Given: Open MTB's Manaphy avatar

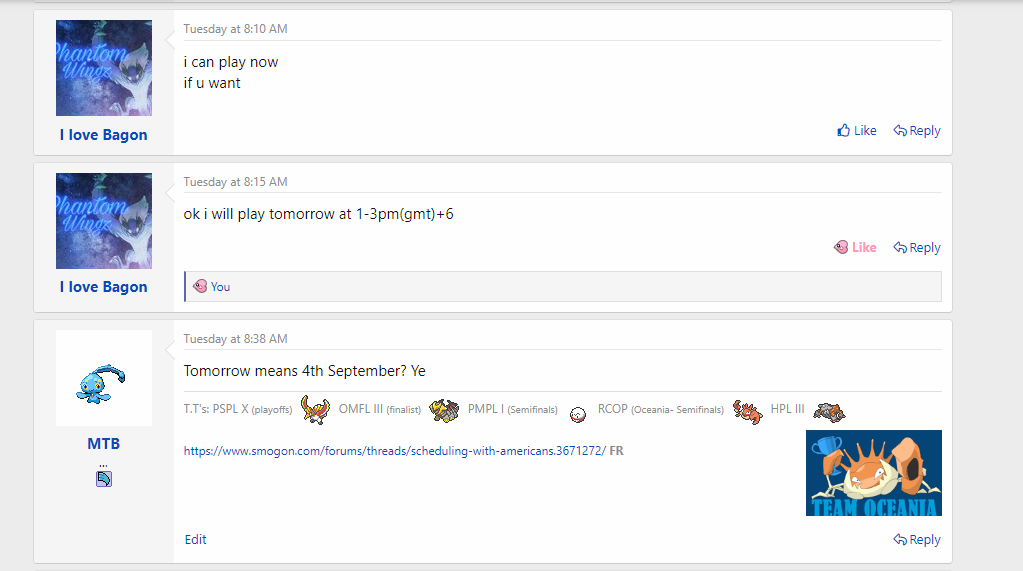Looking at the screenshot, I should [x=104, y=378].
